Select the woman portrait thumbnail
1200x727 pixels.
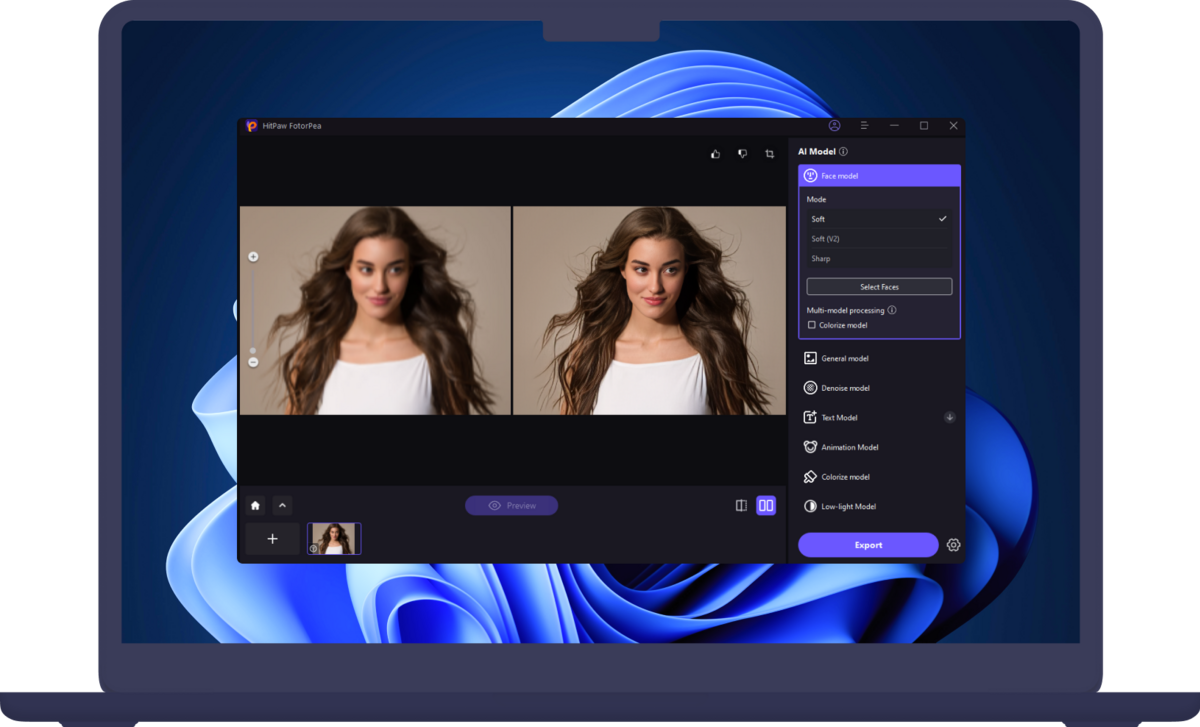click(x=334, y=539)
